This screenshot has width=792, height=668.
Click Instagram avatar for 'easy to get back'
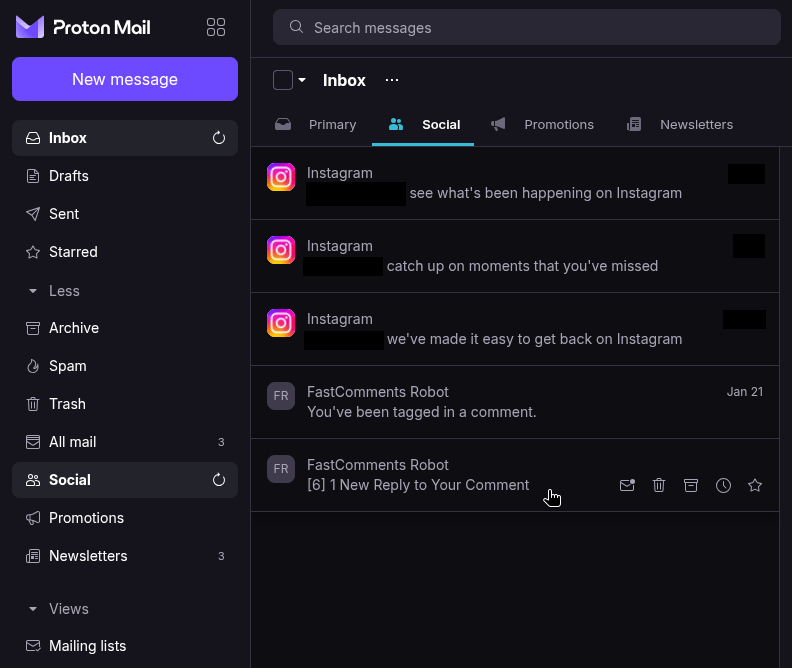281,323
